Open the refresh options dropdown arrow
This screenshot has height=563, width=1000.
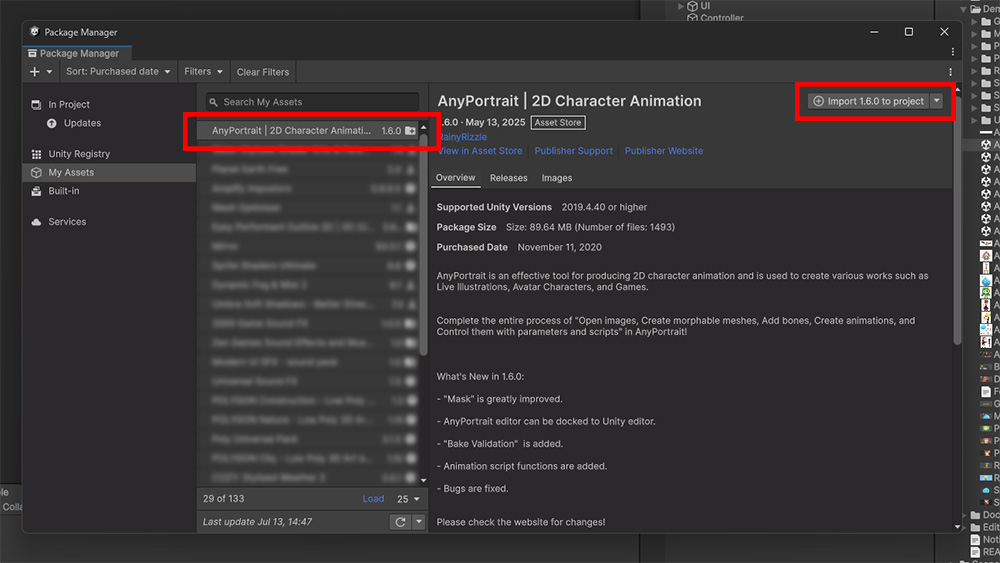419,522
